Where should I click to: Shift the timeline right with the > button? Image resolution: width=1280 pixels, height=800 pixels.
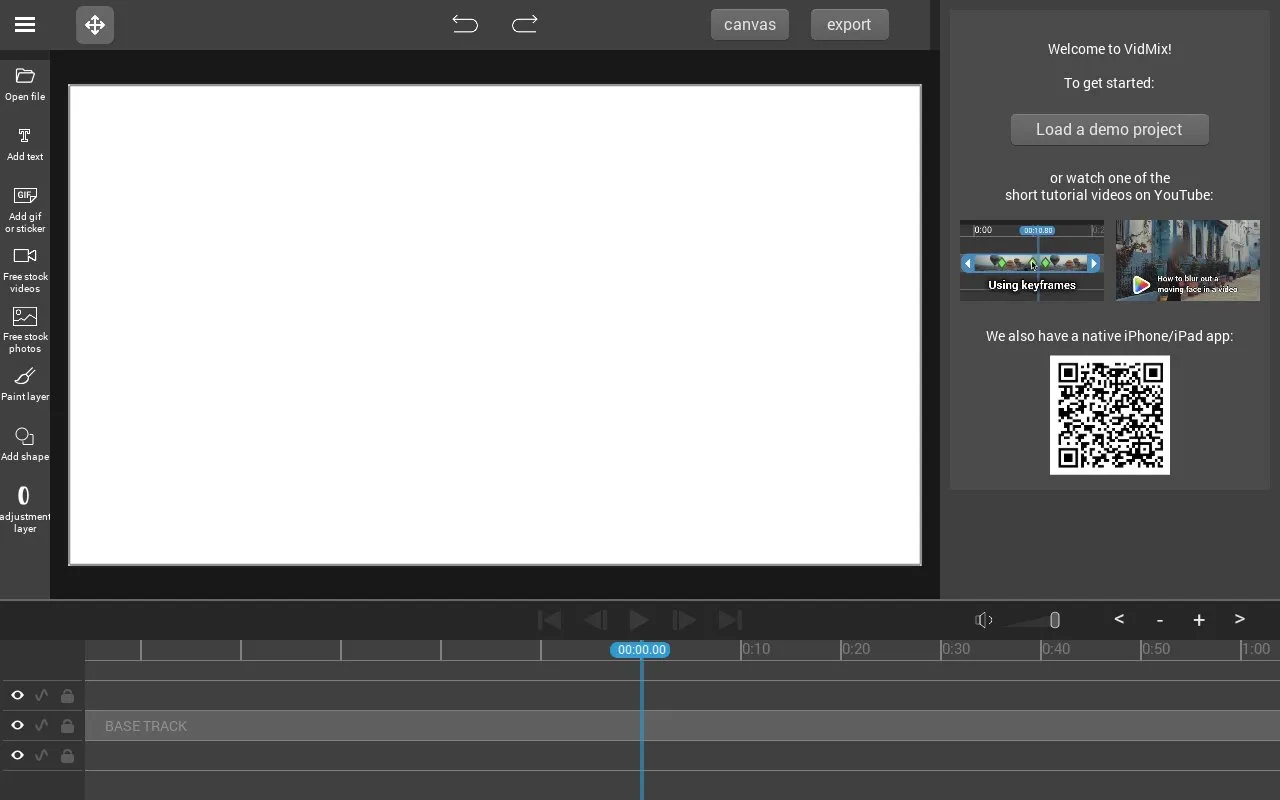[x=1239, y=620]
